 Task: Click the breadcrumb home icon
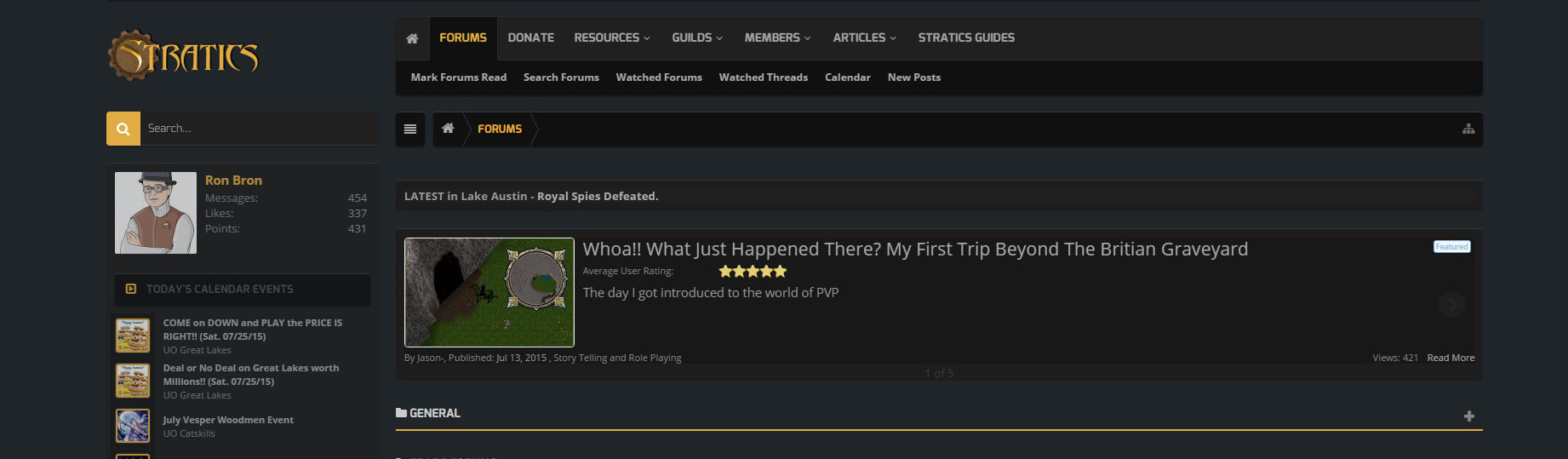[448, 129]
